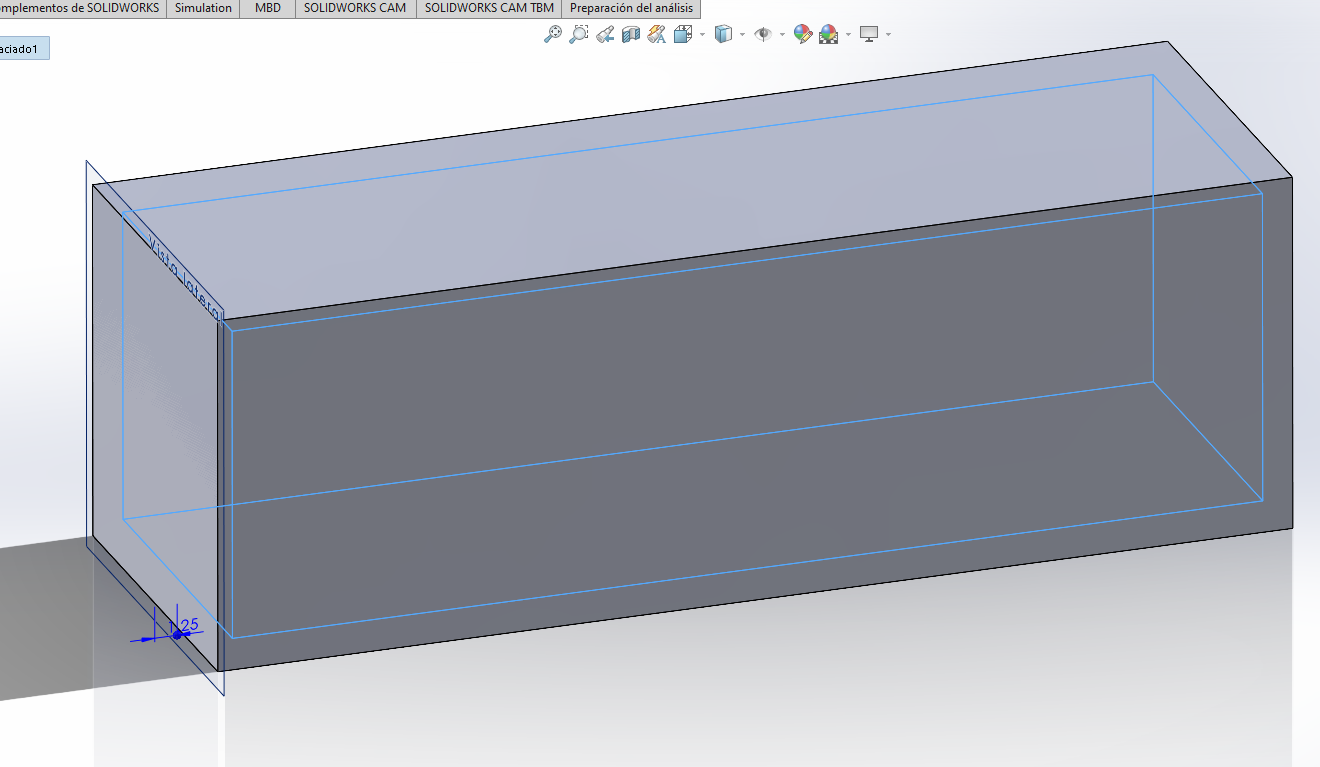
Task: Toggle the Section View tool
Action: (630, 34)
